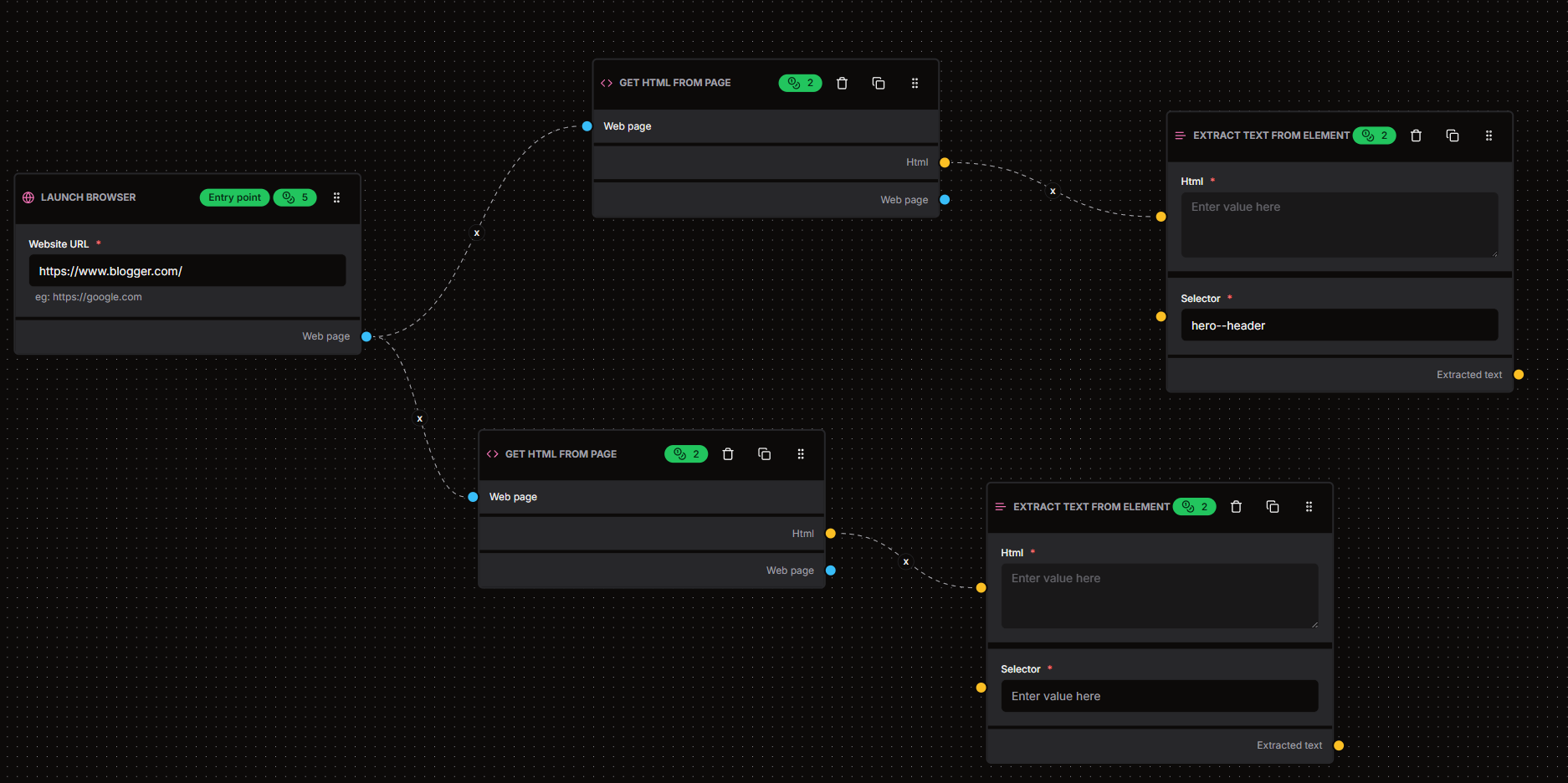Click Html input handle of top Extract Text node
Viewport: 1568px width, 783px height.
1161,217
